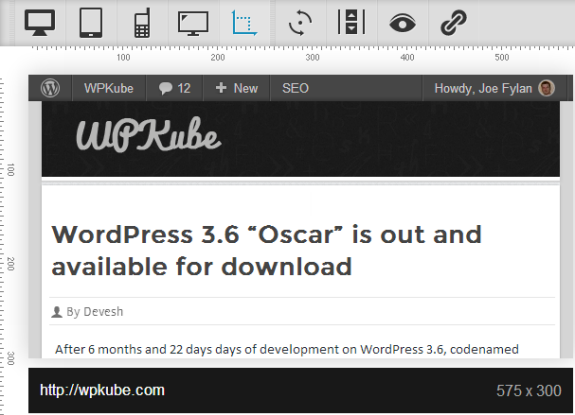Switch to mobile phone preview
Screen dimensions: 575x415
142,23
